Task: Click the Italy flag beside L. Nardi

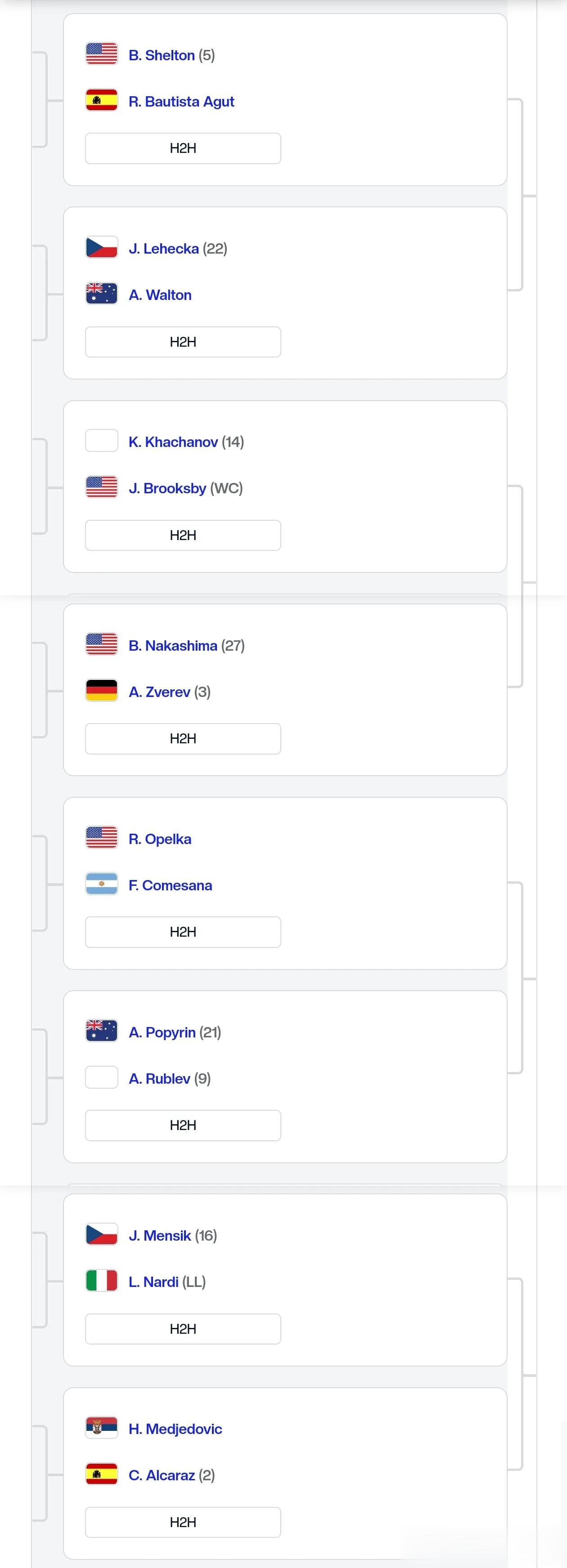Action: [102, 1281]
